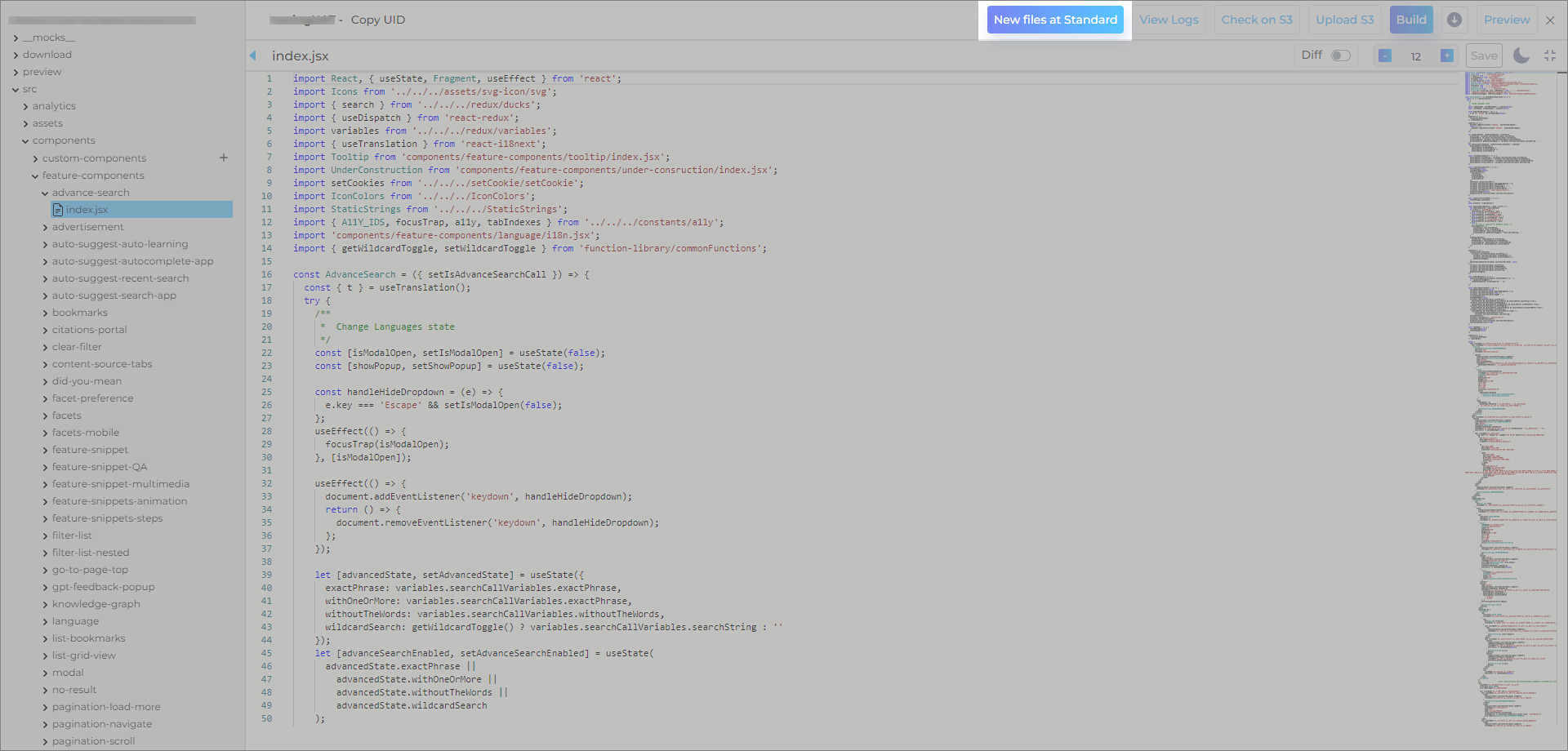Increase font size with plus button
1568x751 pixels.
[1446, 56]
